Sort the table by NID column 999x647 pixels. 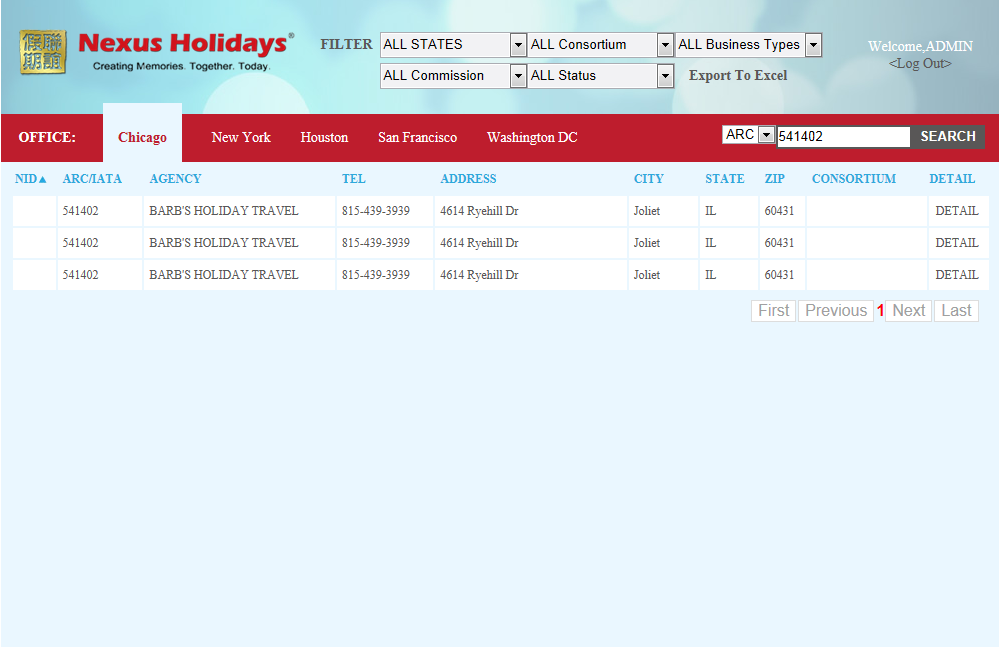(31, 179)
